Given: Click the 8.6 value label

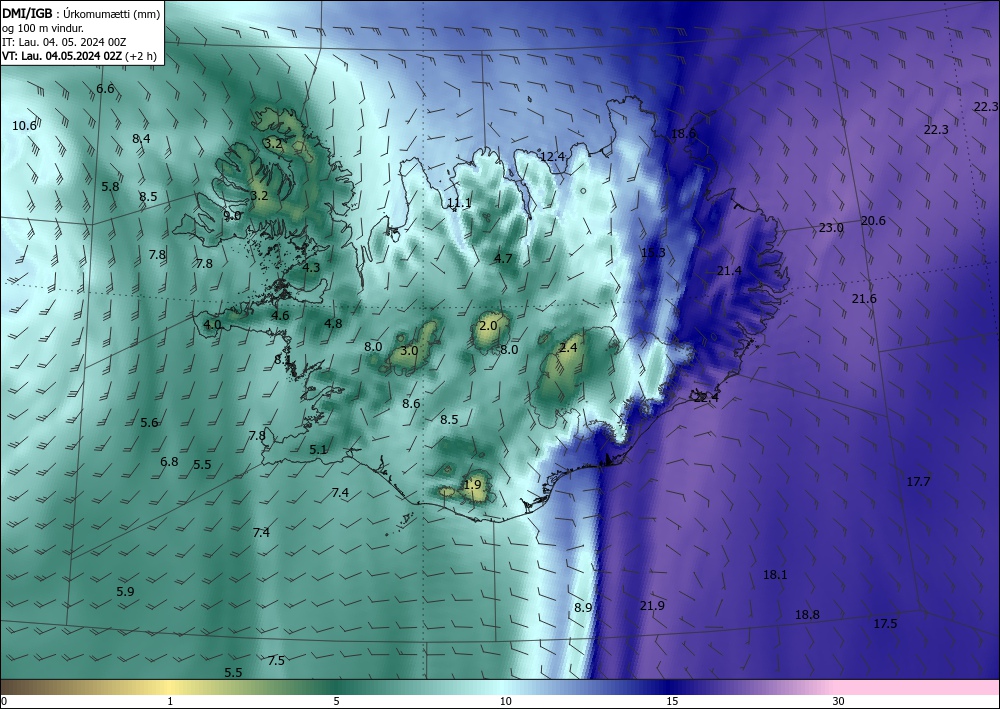Looking at the screenshot, I should (x=411, y=404).
